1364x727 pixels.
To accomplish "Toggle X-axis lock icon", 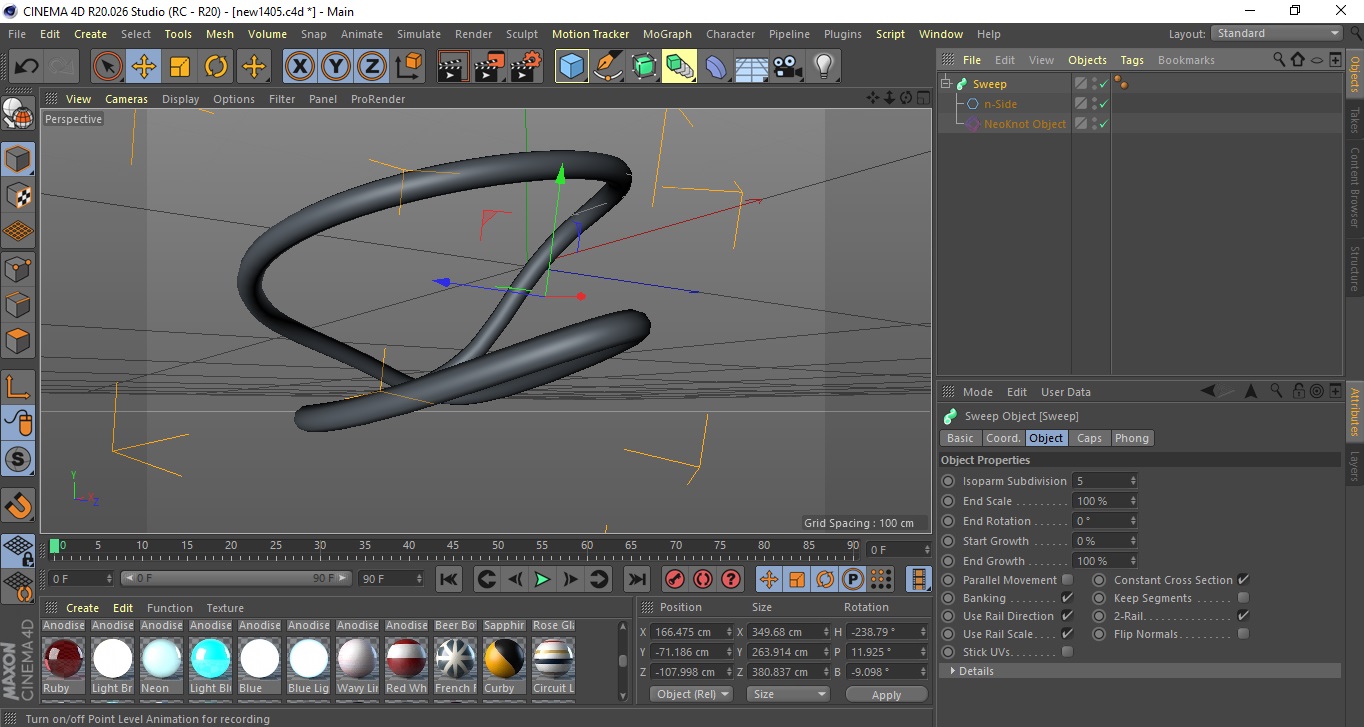I will (x=299, y=67).
